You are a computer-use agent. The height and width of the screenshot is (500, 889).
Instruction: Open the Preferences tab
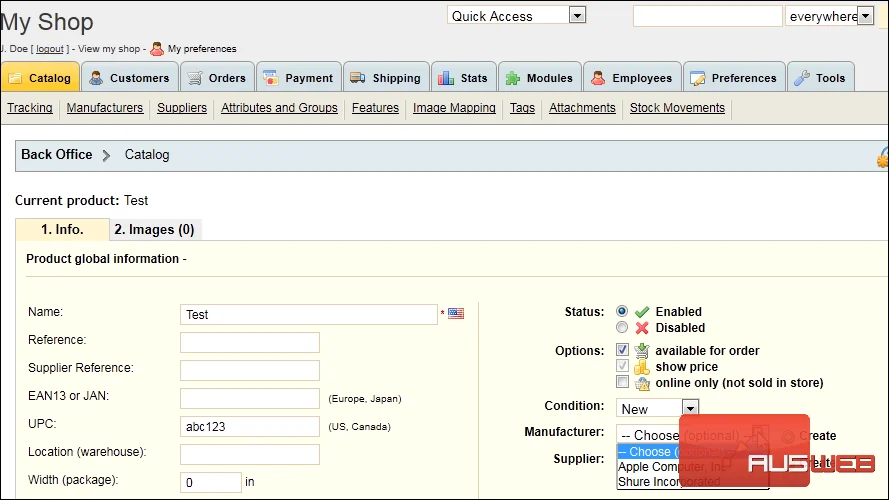(x=734, y=78)
